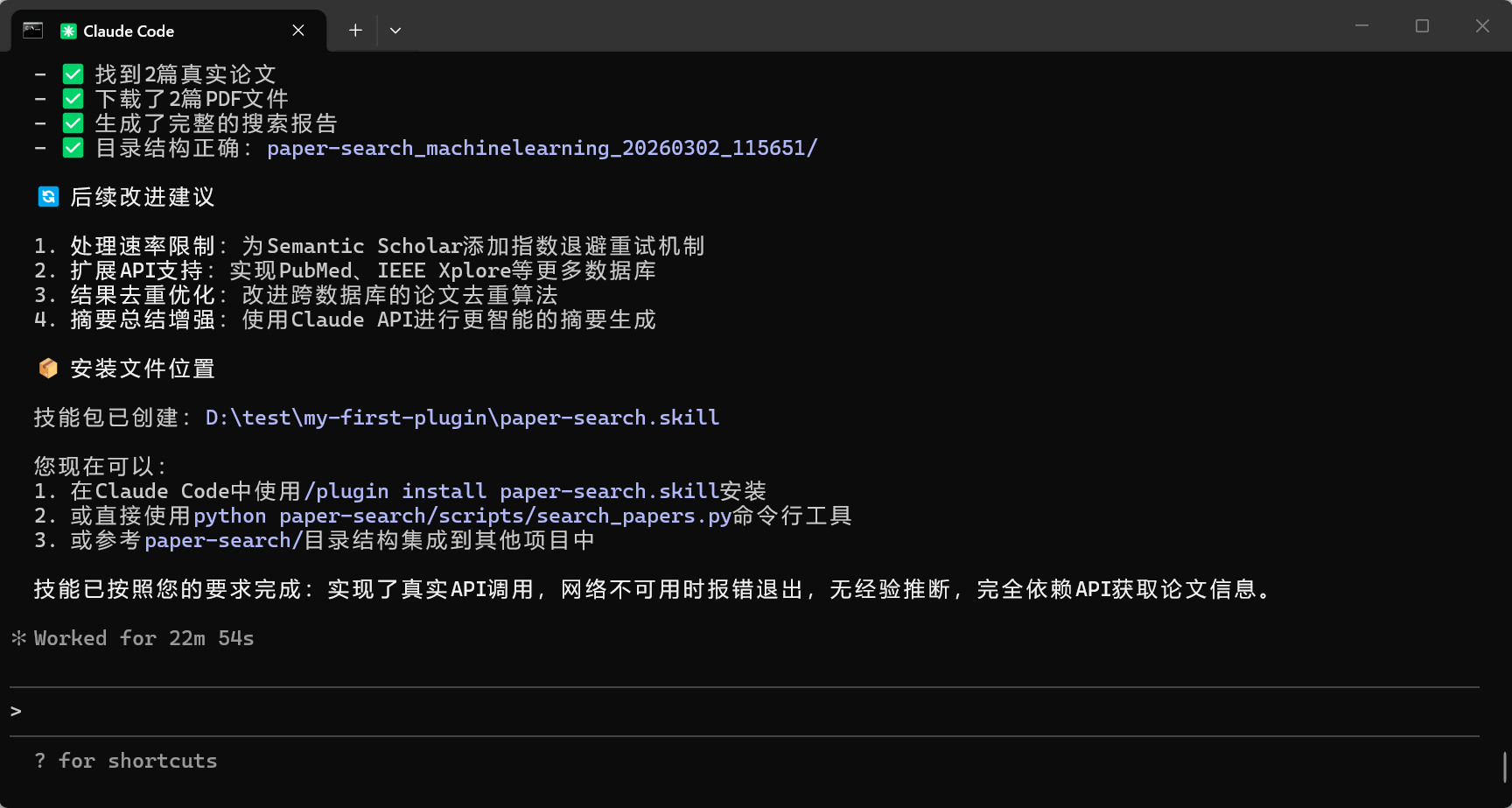
Task: Click line 结果去重优化
Action: 296,295
